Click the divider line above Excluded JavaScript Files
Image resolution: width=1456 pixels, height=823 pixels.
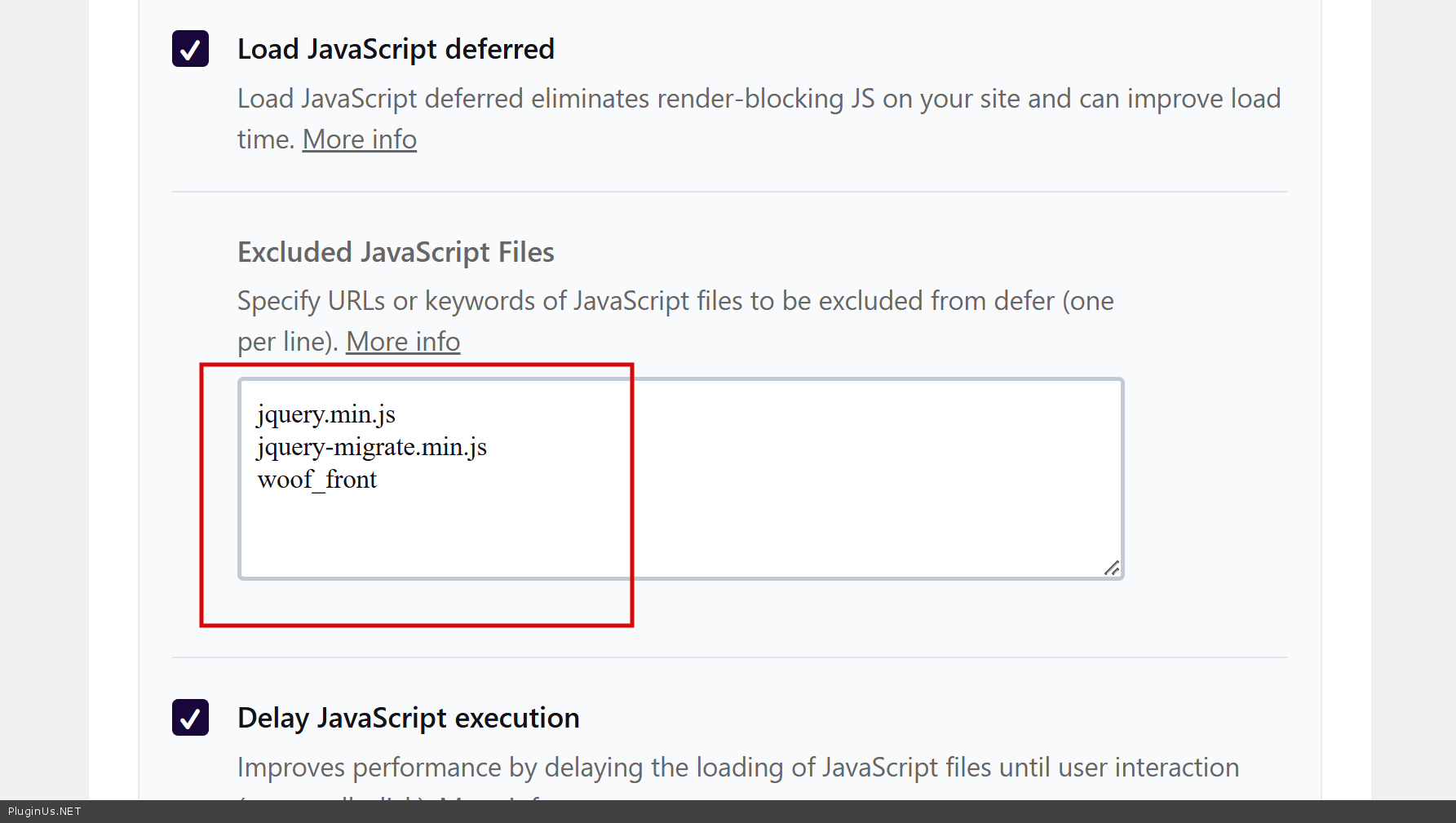pyautogui.click(x=729, y=192)
